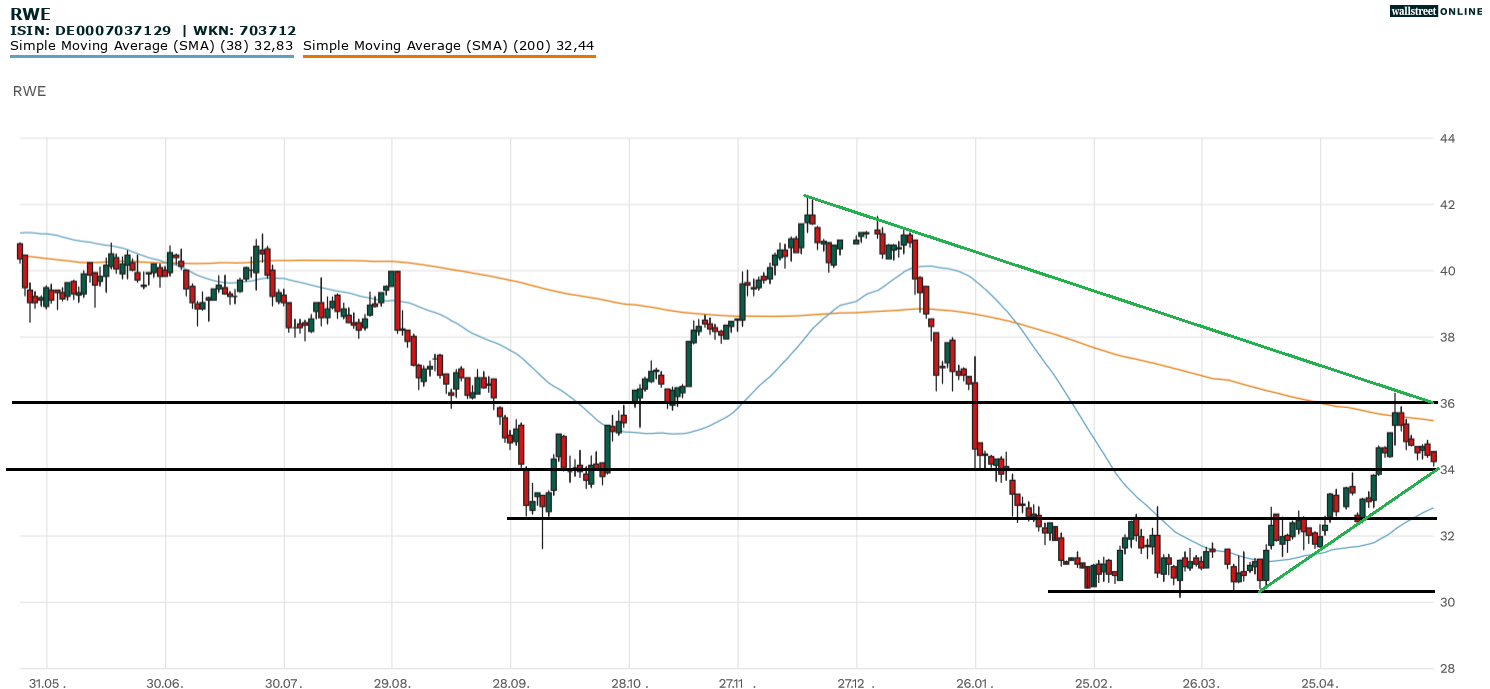Click the bold RWE chart title

(30, 15)
